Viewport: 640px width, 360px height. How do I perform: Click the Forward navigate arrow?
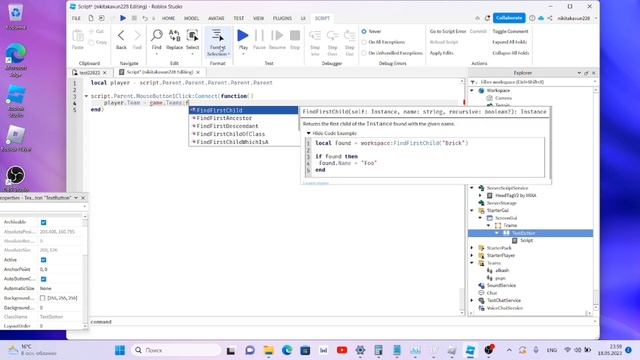(x=137, y=40)
